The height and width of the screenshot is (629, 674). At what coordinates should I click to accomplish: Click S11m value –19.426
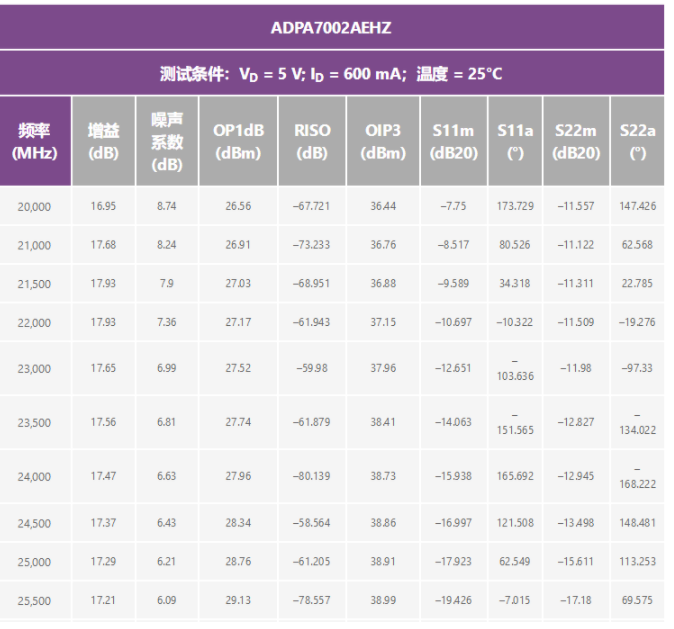pyautogui.click(x=453, y=600)
